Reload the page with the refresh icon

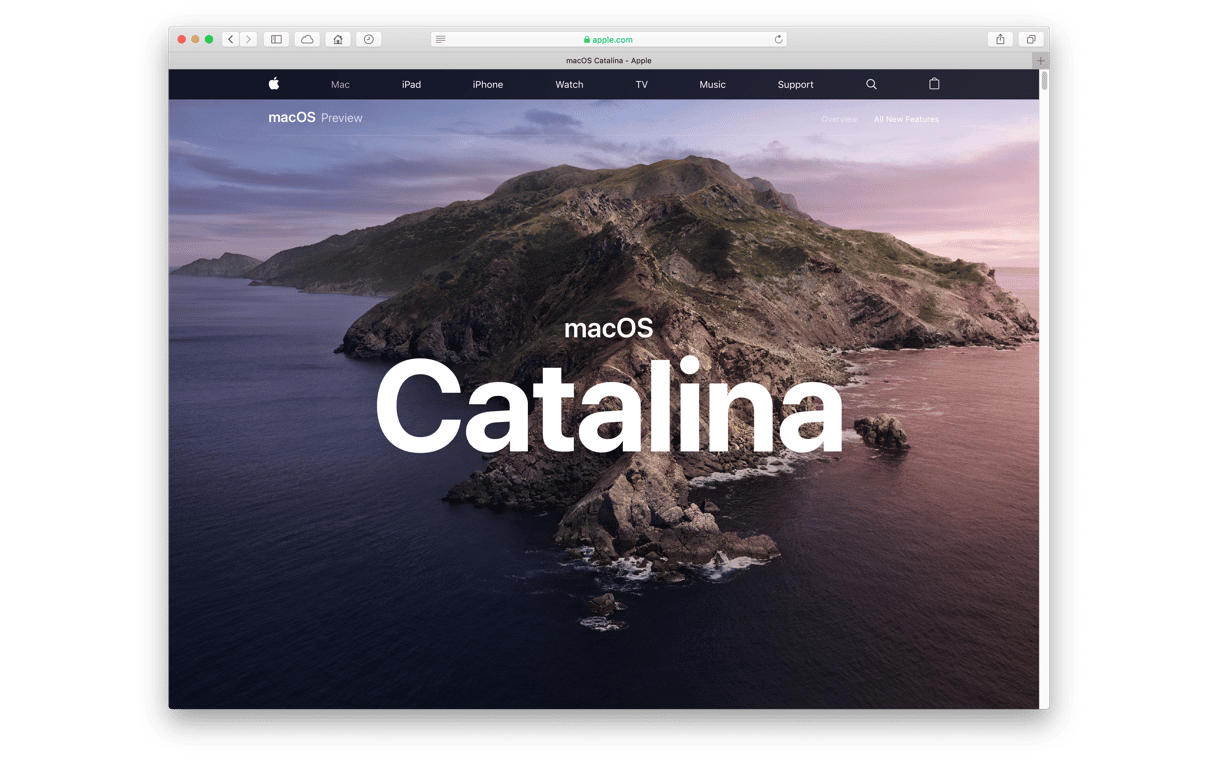(778, 39)
